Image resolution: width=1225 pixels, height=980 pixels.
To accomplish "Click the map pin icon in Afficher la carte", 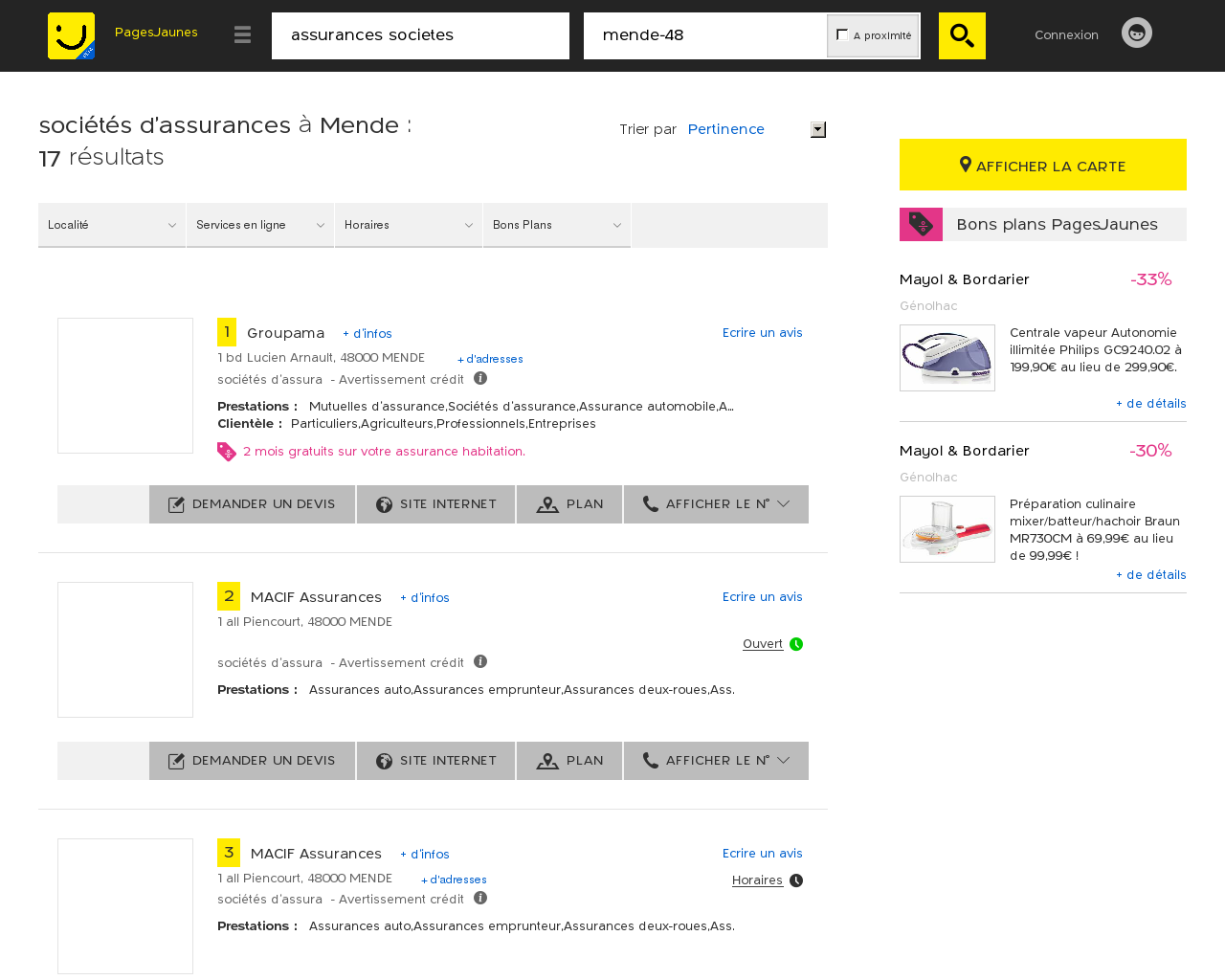I will click(x=966, y=165).
